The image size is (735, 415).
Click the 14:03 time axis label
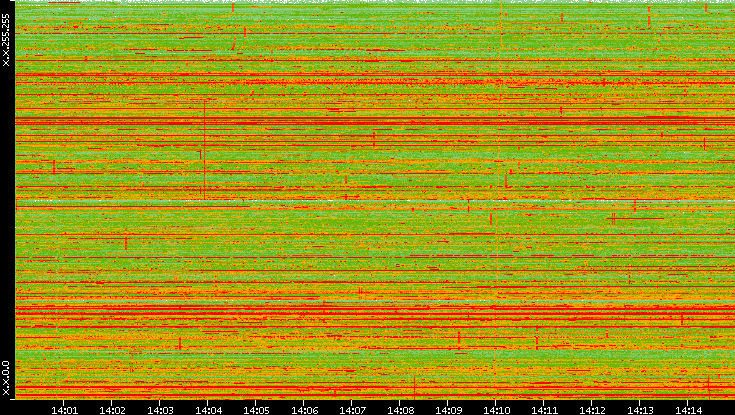tap(160, 410)
